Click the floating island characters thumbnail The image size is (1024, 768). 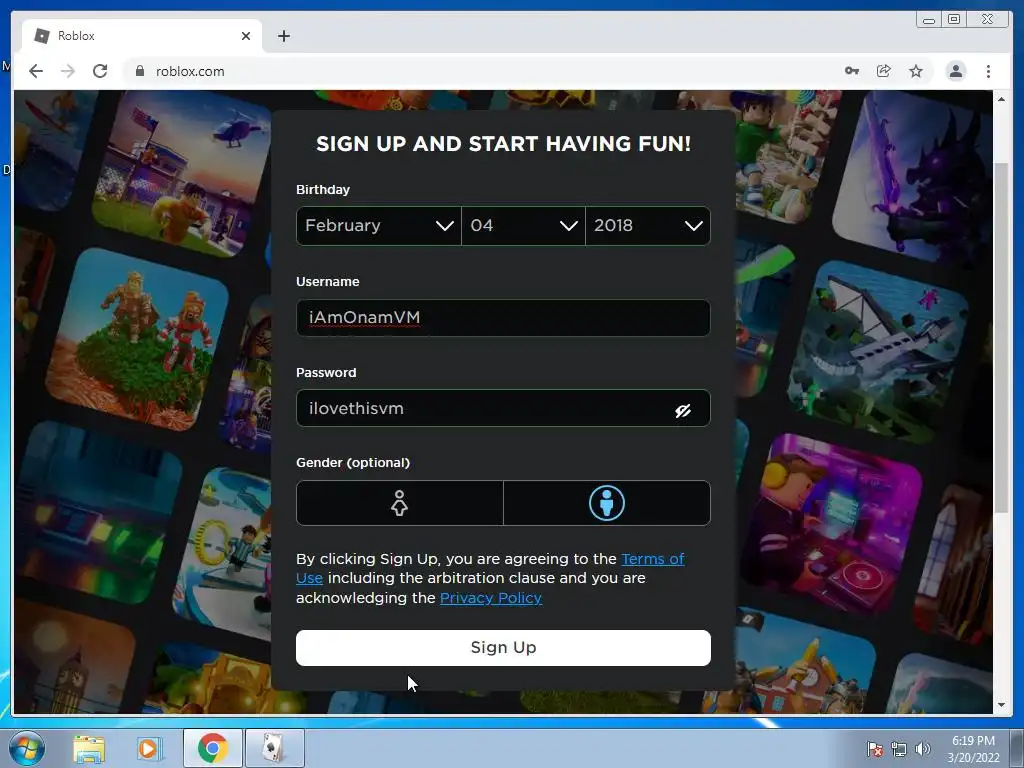(138, 340)
